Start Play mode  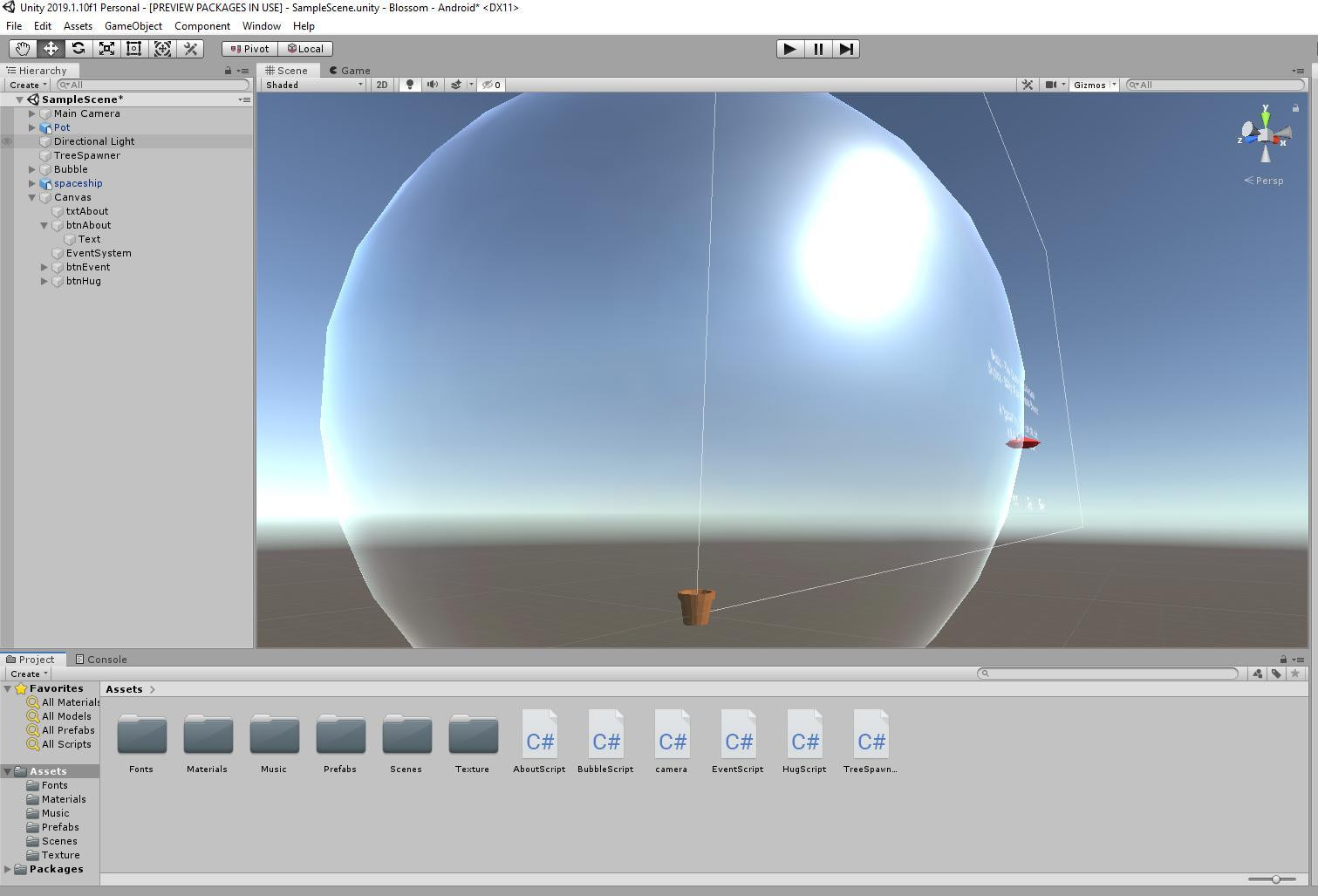point(790,49)
